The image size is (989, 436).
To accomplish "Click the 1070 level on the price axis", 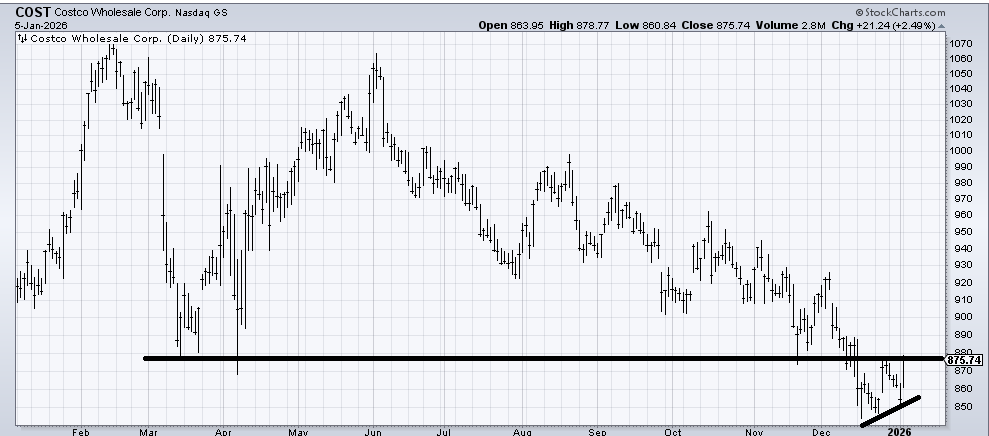I will (x=961, y=44).
